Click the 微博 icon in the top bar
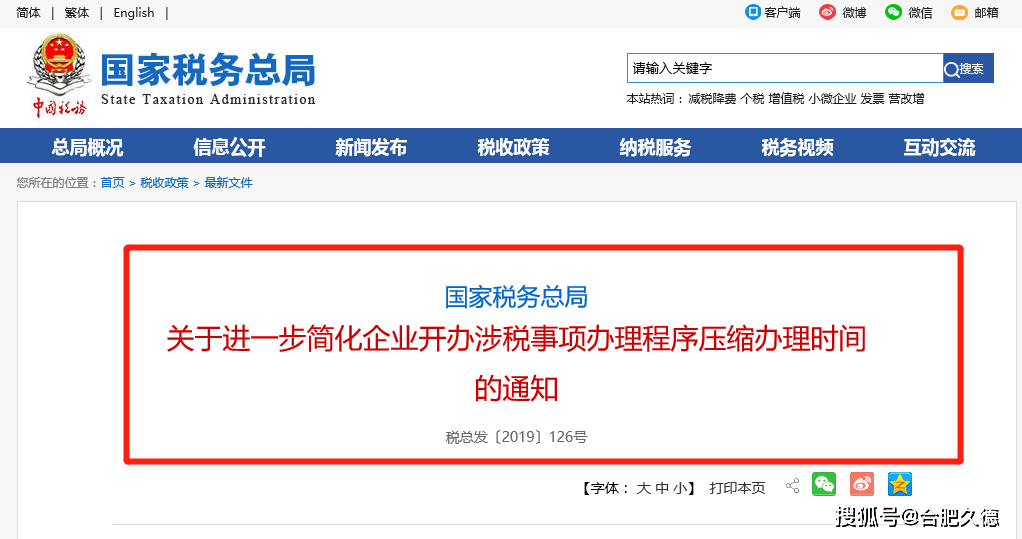The image size is (1022, 539). pos(827,12)
